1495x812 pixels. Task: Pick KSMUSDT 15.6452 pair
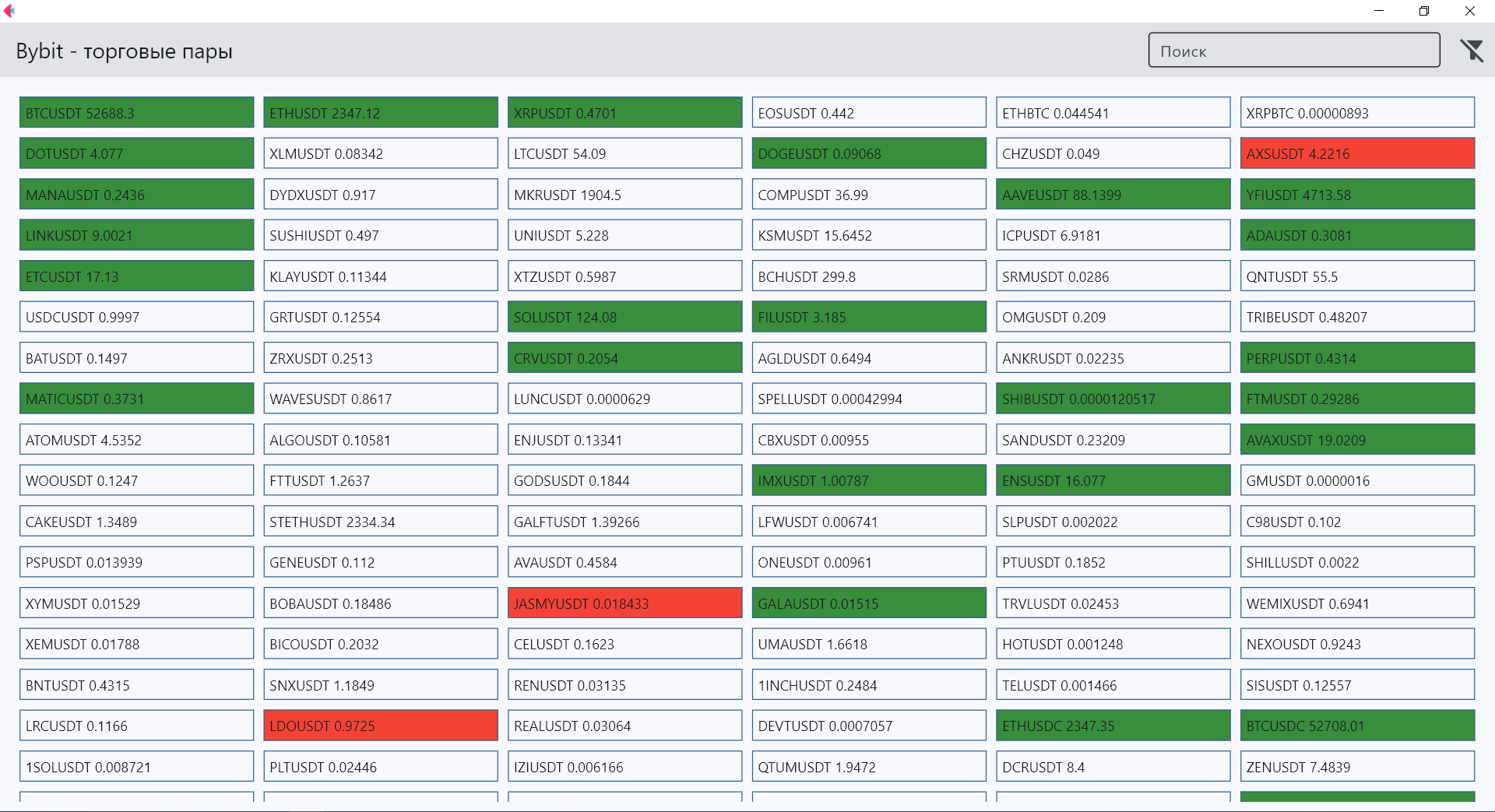[x=869, y=235]
